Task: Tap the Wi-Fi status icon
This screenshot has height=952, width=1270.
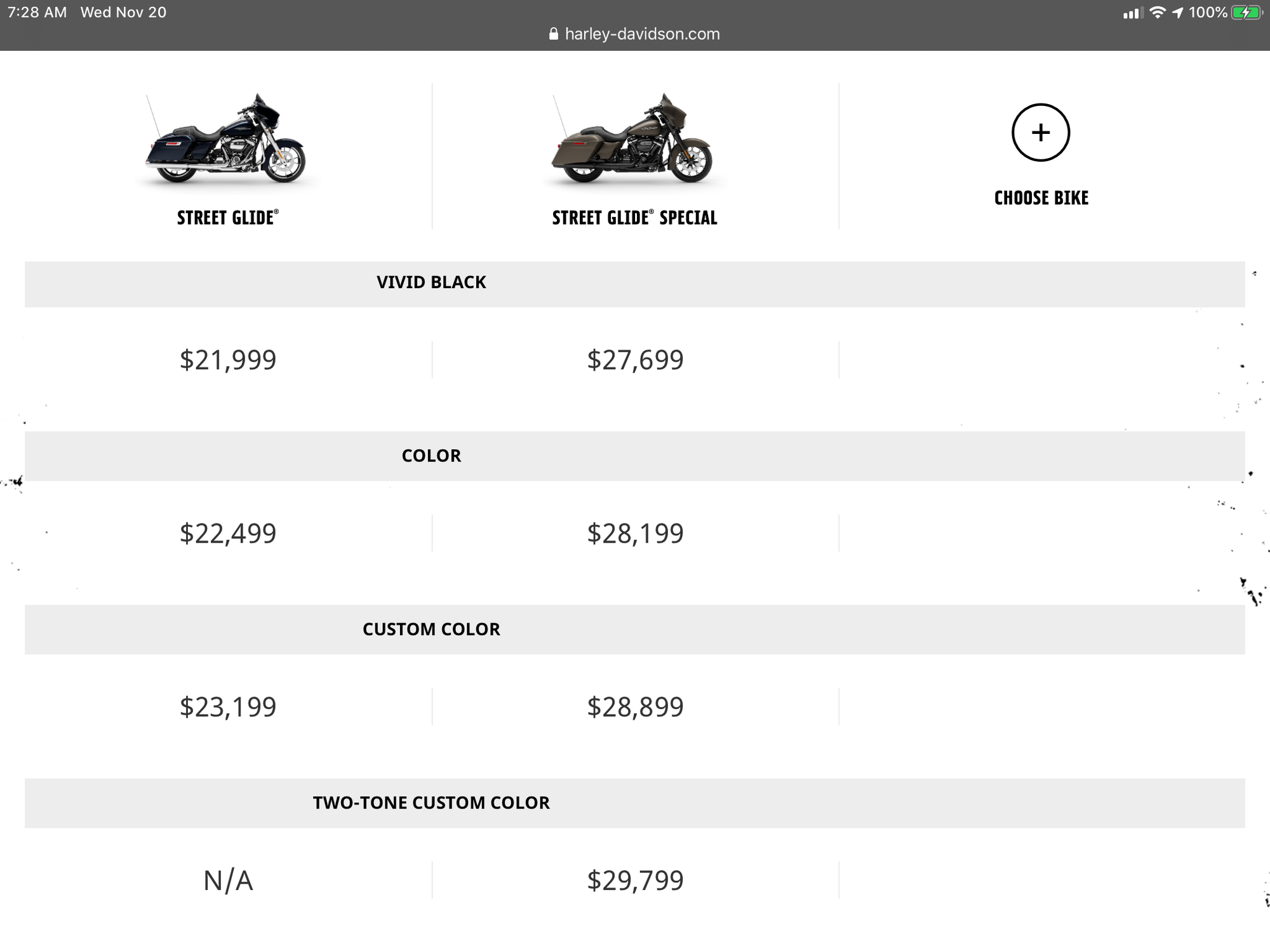Action: click(1158, 13)
